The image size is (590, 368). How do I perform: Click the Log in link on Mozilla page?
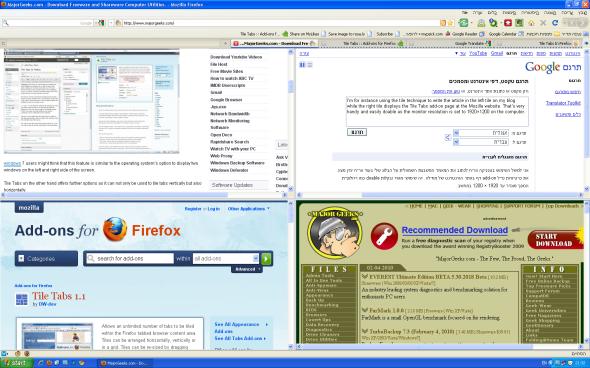point(213,208)
